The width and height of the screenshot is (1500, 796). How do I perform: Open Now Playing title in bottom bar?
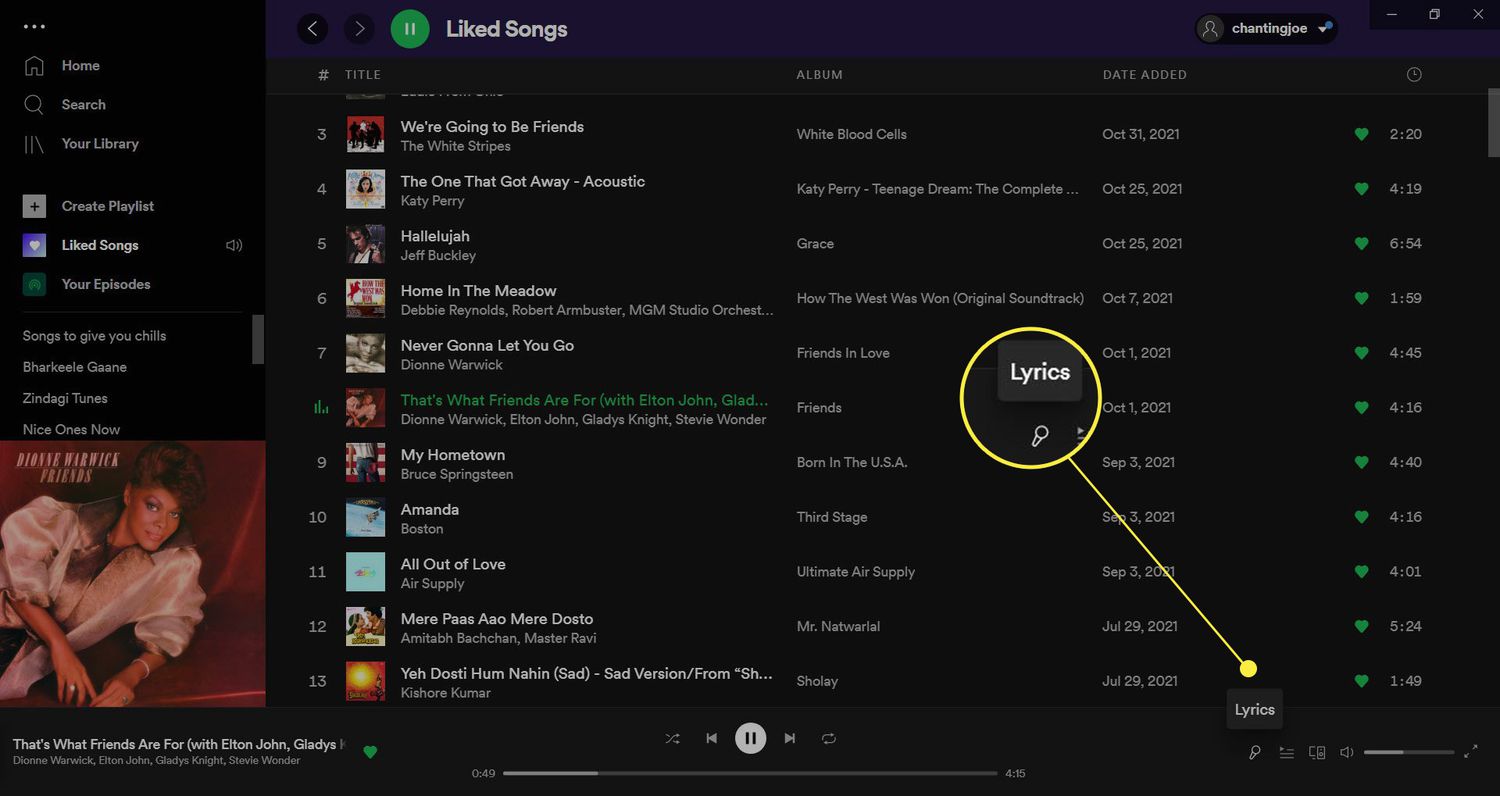click(179, 745)
